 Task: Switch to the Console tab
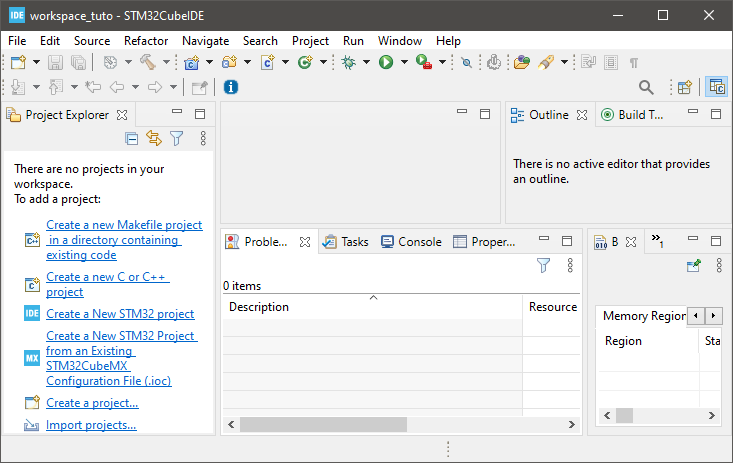[411, 242]
